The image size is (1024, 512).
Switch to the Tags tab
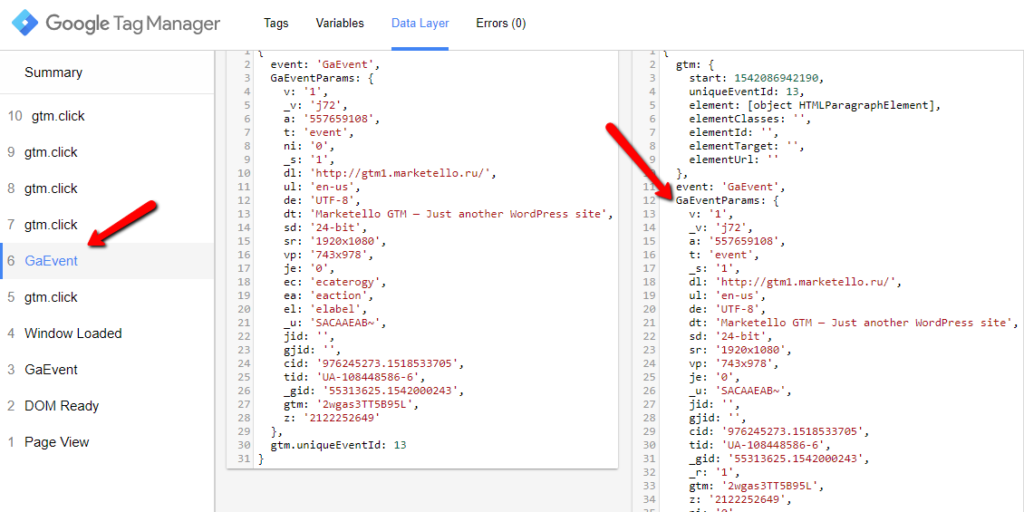[277, 23]
